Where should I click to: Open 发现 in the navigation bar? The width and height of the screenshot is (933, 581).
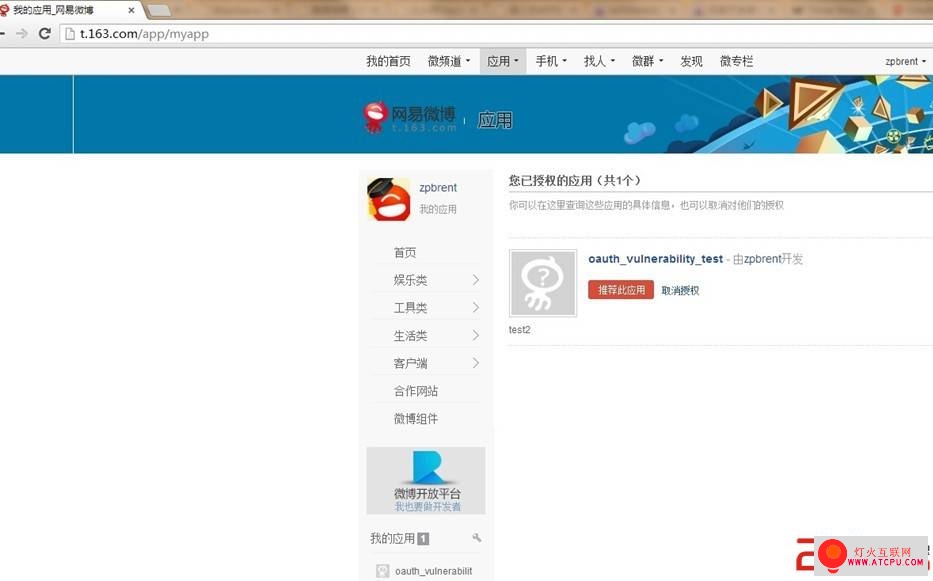coord(691,61)
